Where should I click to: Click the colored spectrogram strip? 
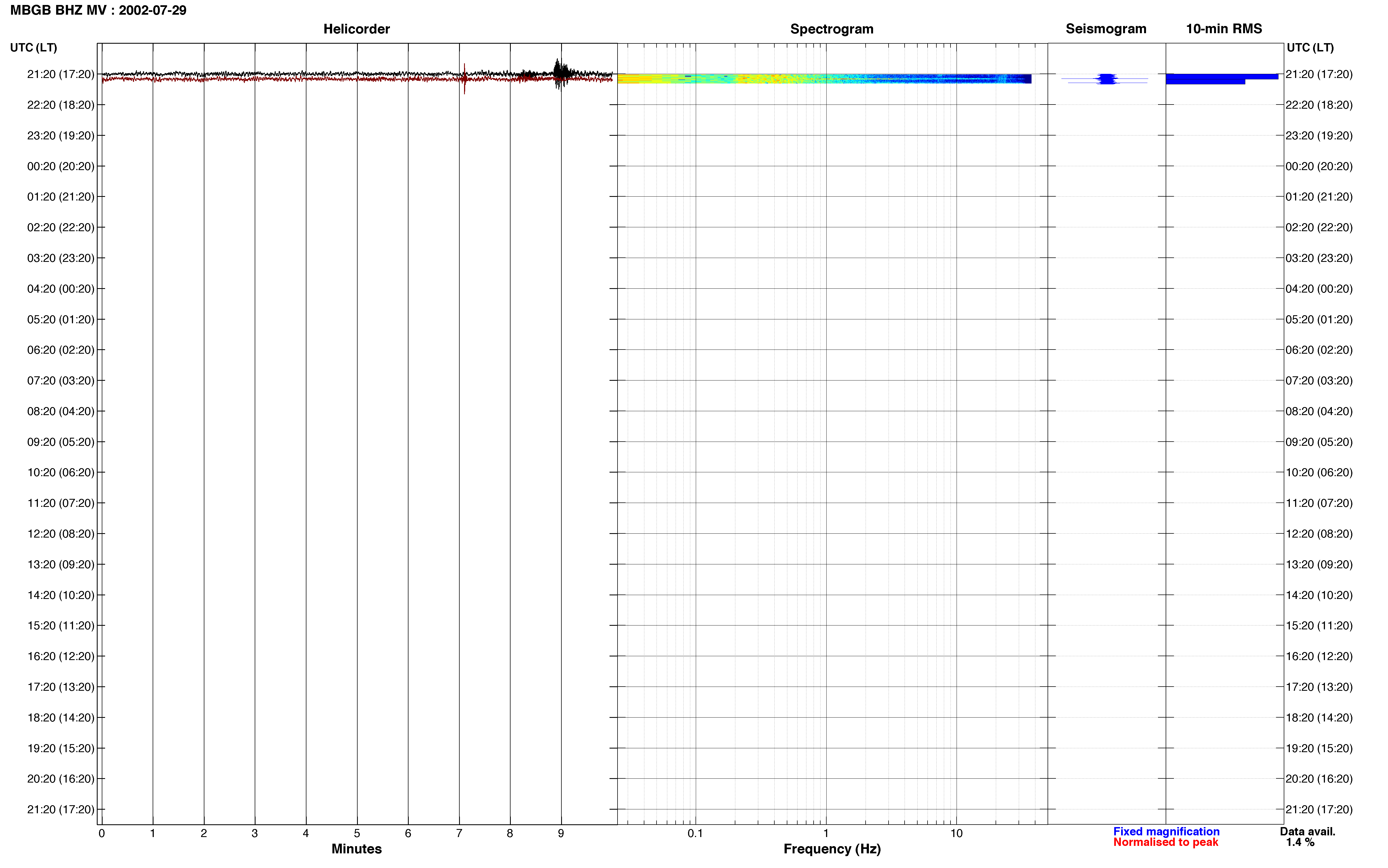click(x=824, y=79)
